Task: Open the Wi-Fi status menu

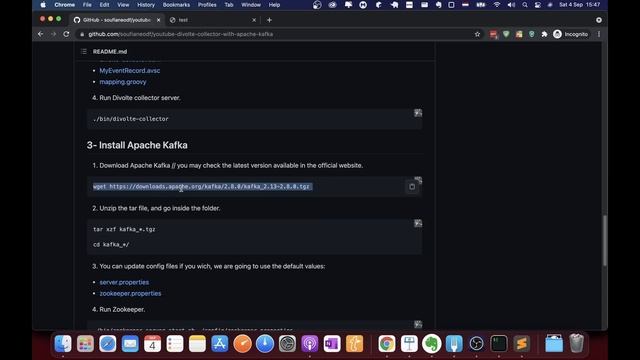Action: (x=497, y=5)
